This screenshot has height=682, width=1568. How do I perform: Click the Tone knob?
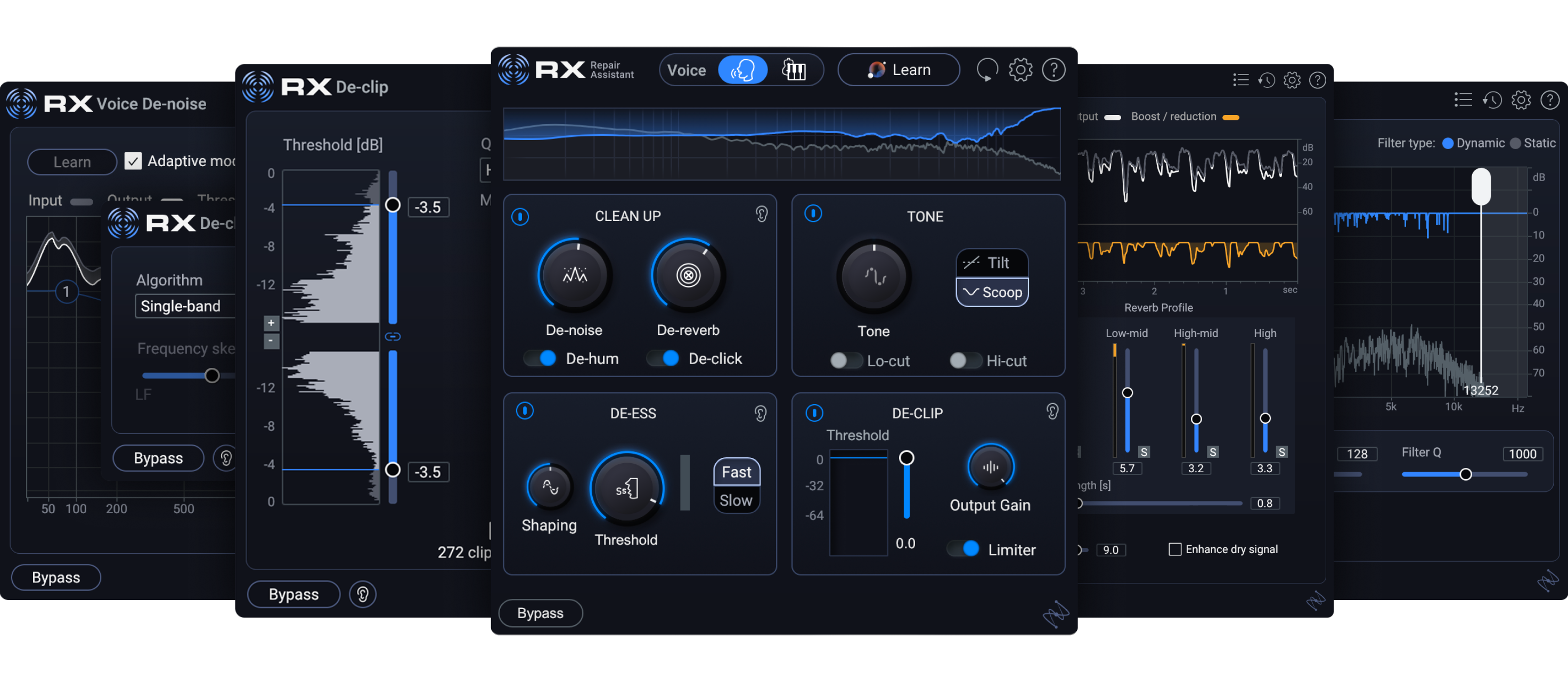pyautogui.click(x=873, y=277)
